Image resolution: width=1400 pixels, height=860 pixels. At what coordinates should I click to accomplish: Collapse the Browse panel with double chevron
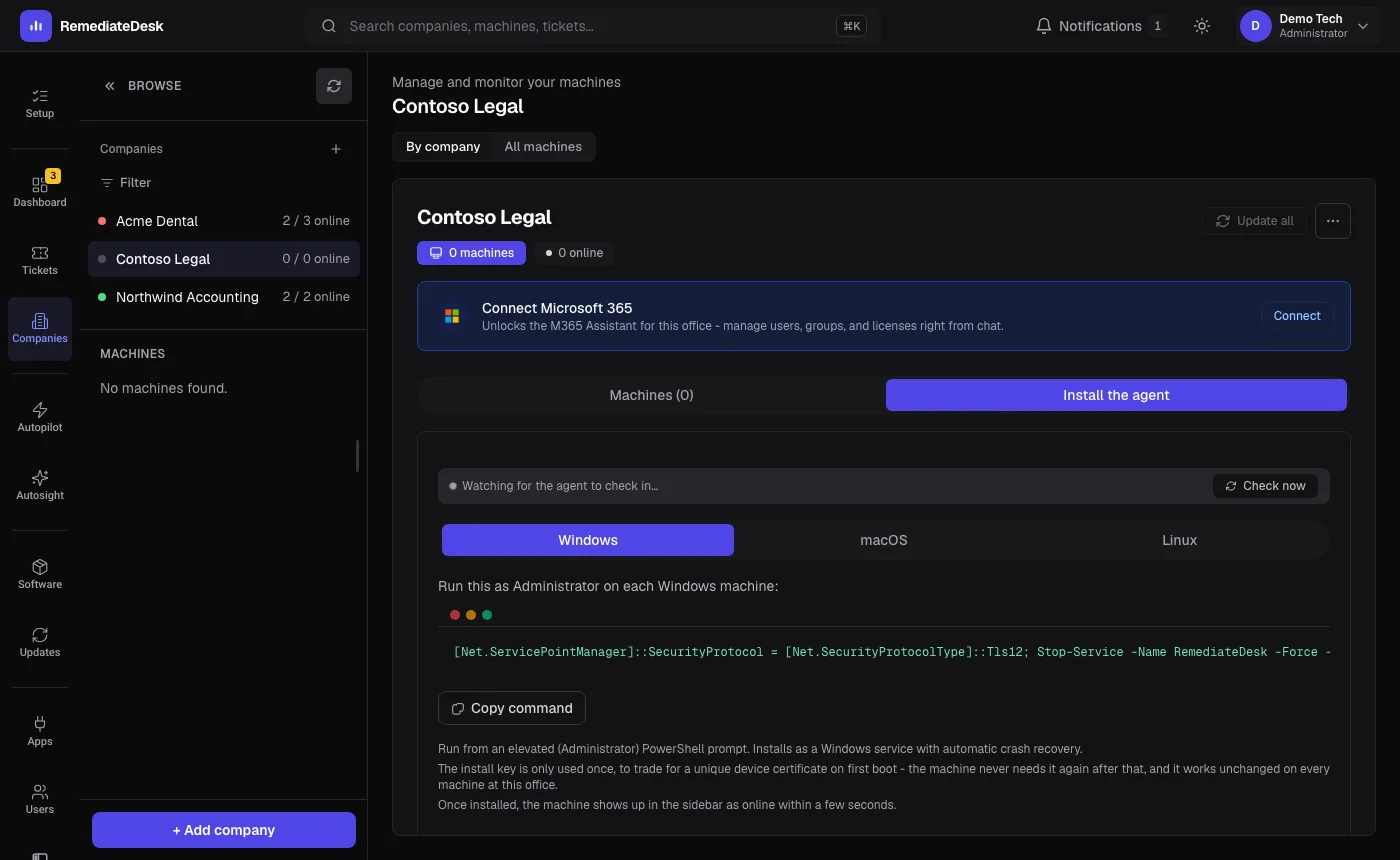click(110, 86)
